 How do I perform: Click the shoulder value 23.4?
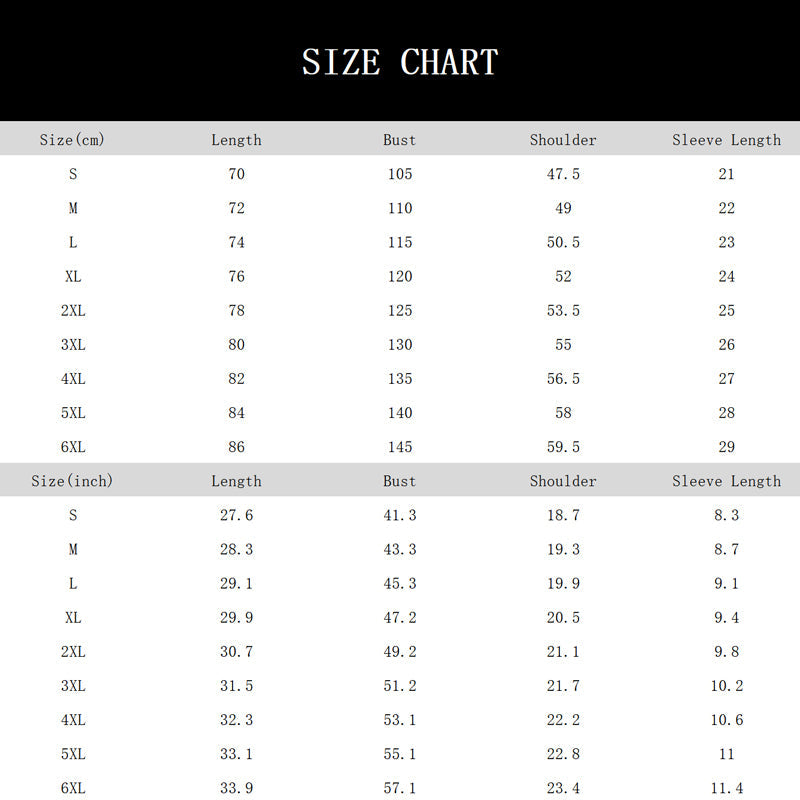563,788
